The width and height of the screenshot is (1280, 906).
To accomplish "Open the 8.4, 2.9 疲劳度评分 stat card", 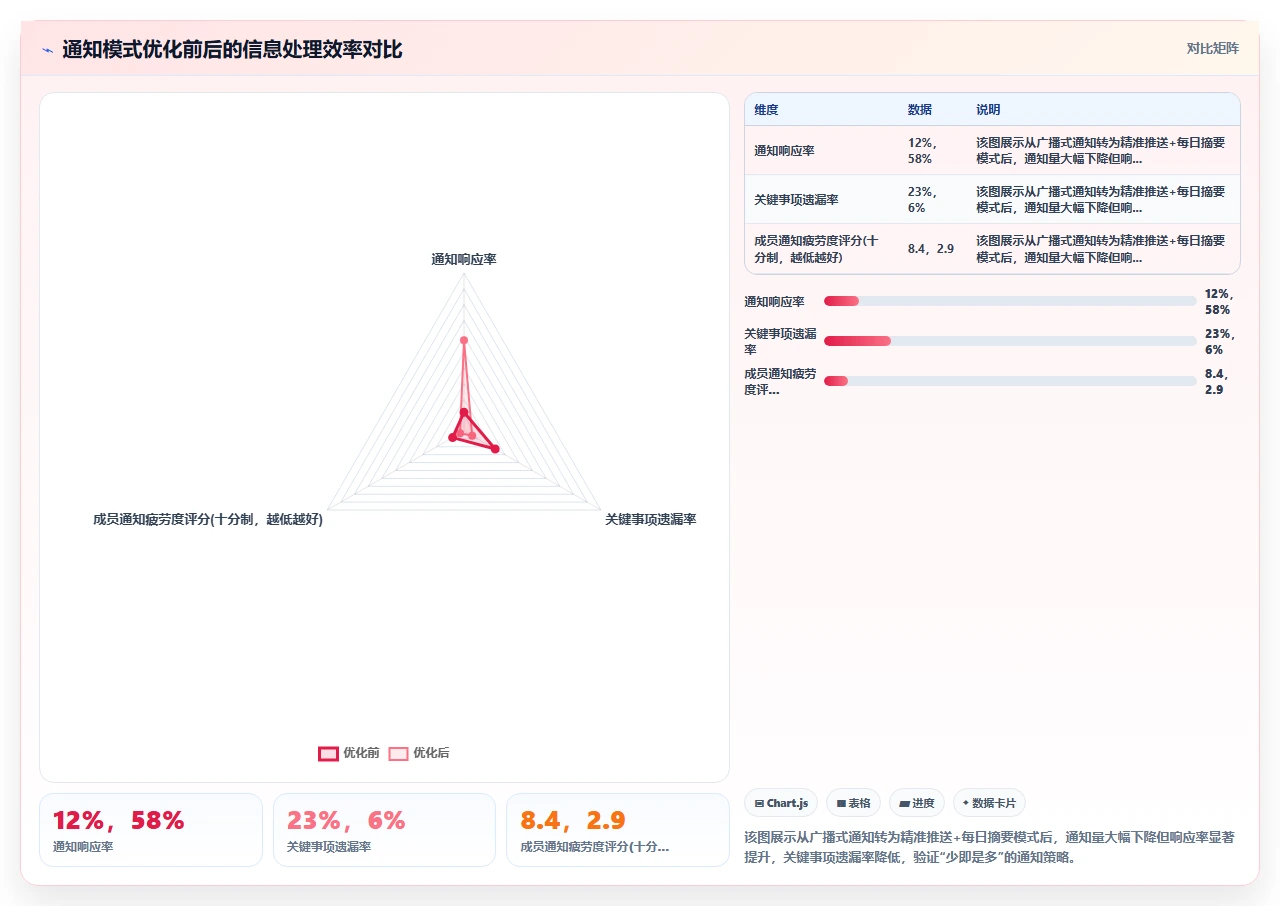I will tap(618, 830).
